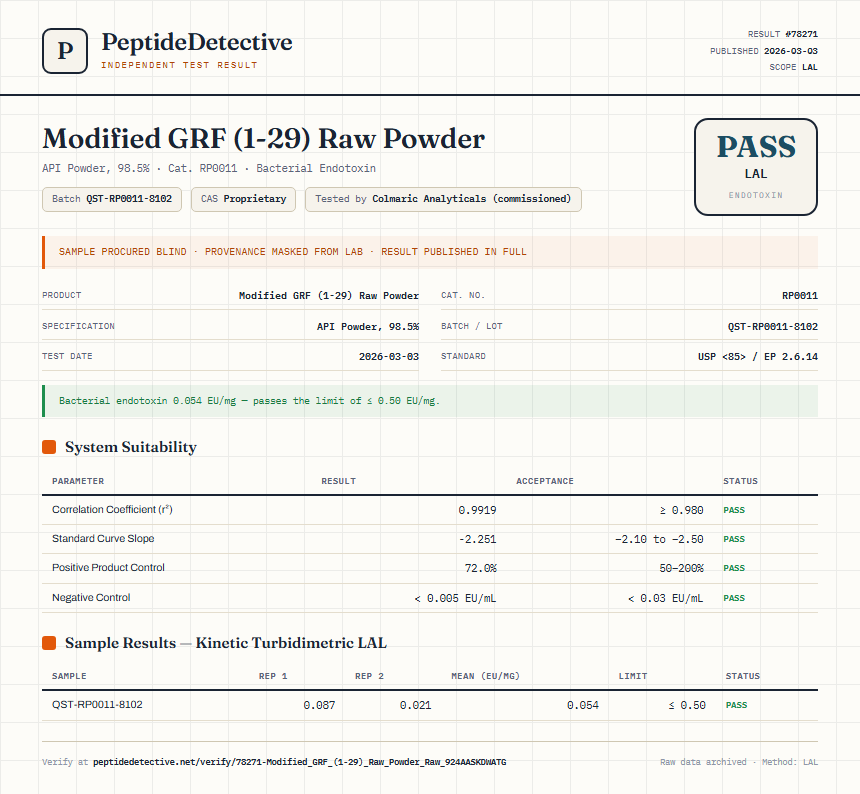Click the '≥ 0.980' acceptance value
Viewport: 860px width, 794px height.
click(x=681, y=510)
